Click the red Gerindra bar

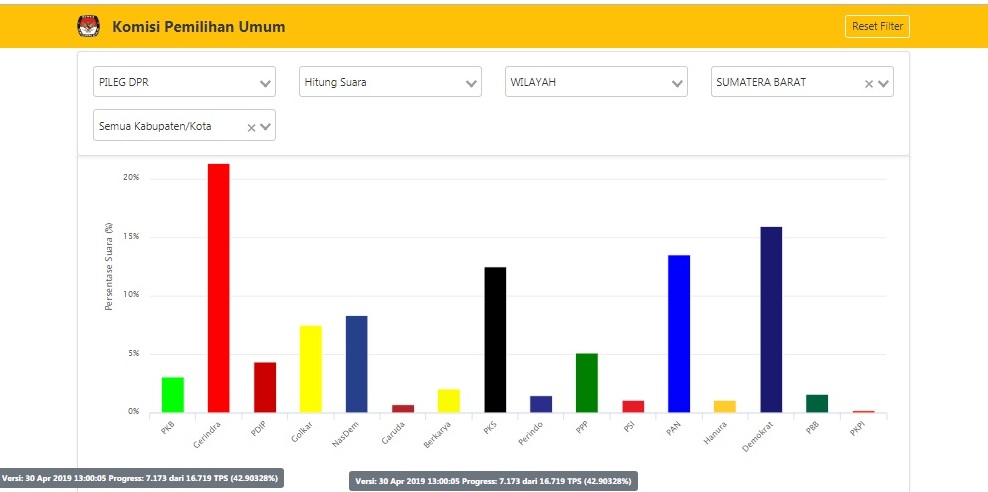218,288
